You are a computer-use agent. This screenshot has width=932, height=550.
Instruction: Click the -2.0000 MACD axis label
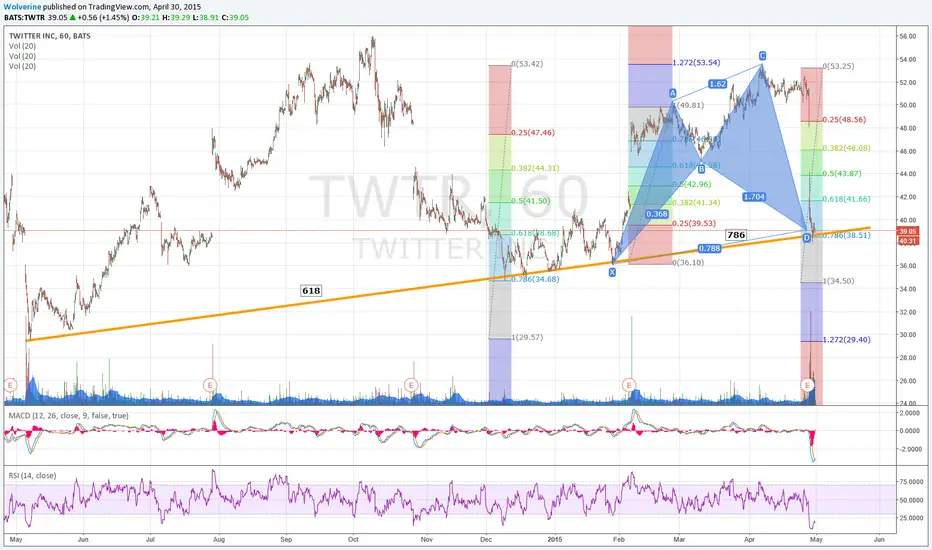pyautogui.click(x=909, y=449)
